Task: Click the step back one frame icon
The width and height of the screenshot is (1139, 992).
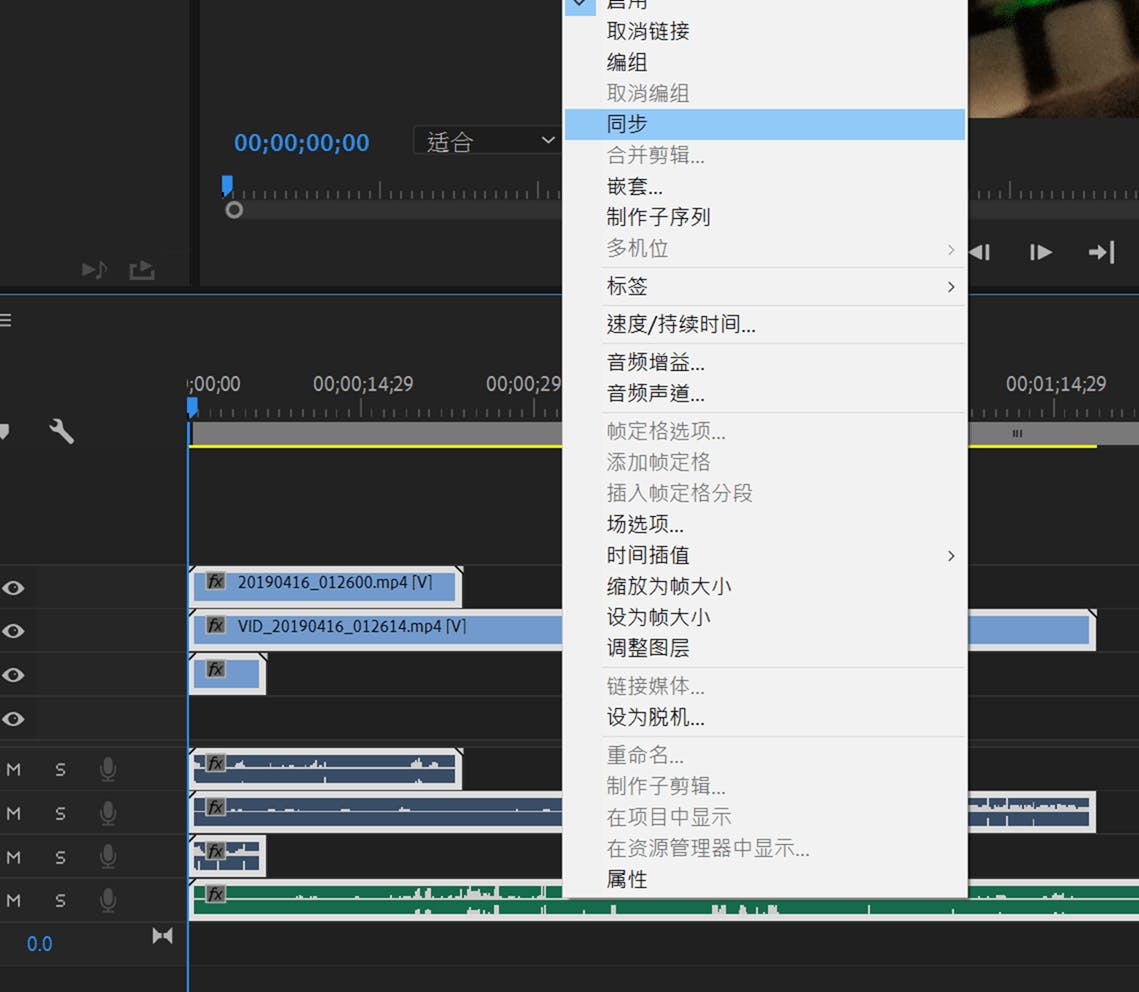Action: 978,252
